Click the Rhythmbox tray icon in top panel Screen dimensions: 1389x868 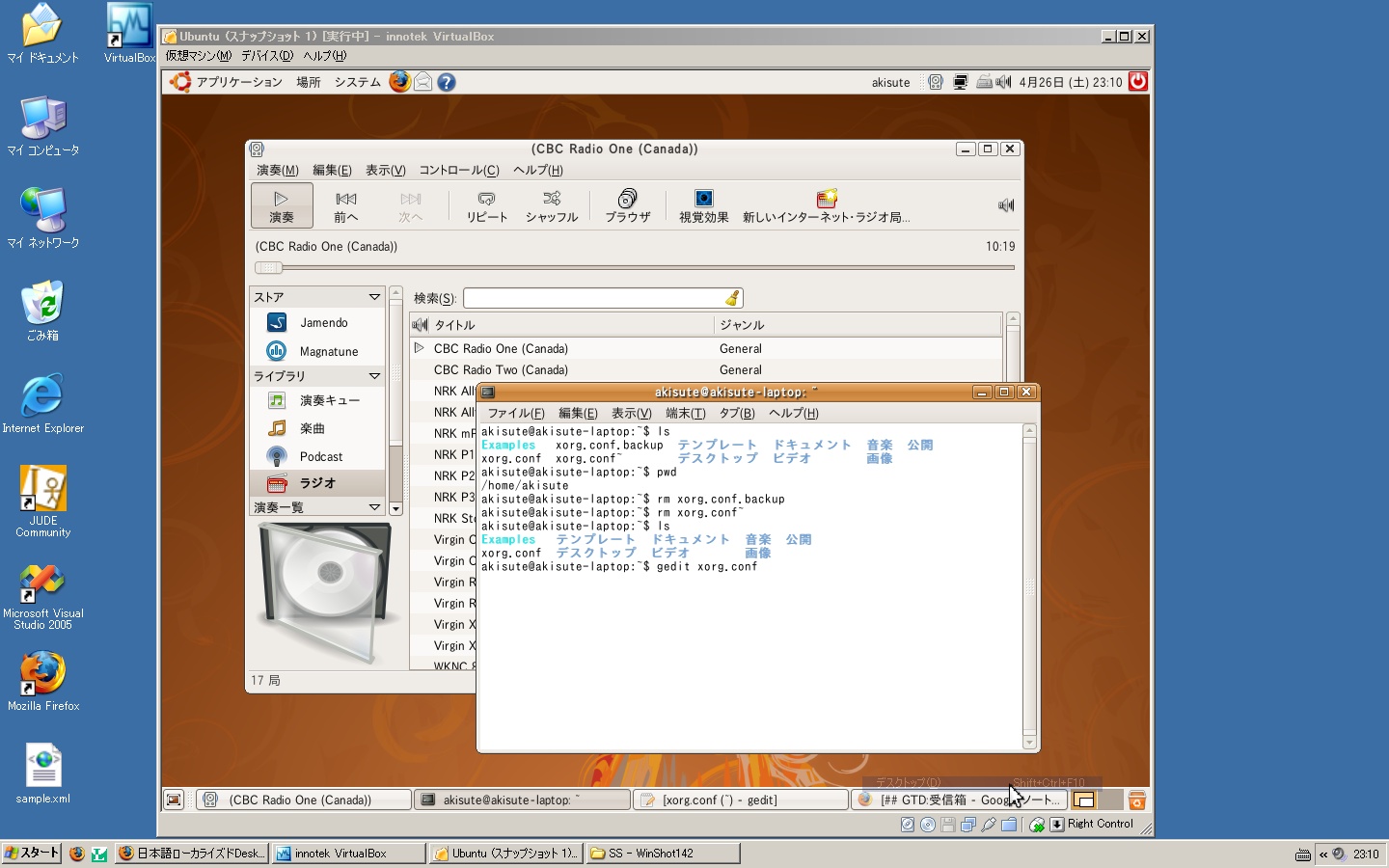(935, 82)
